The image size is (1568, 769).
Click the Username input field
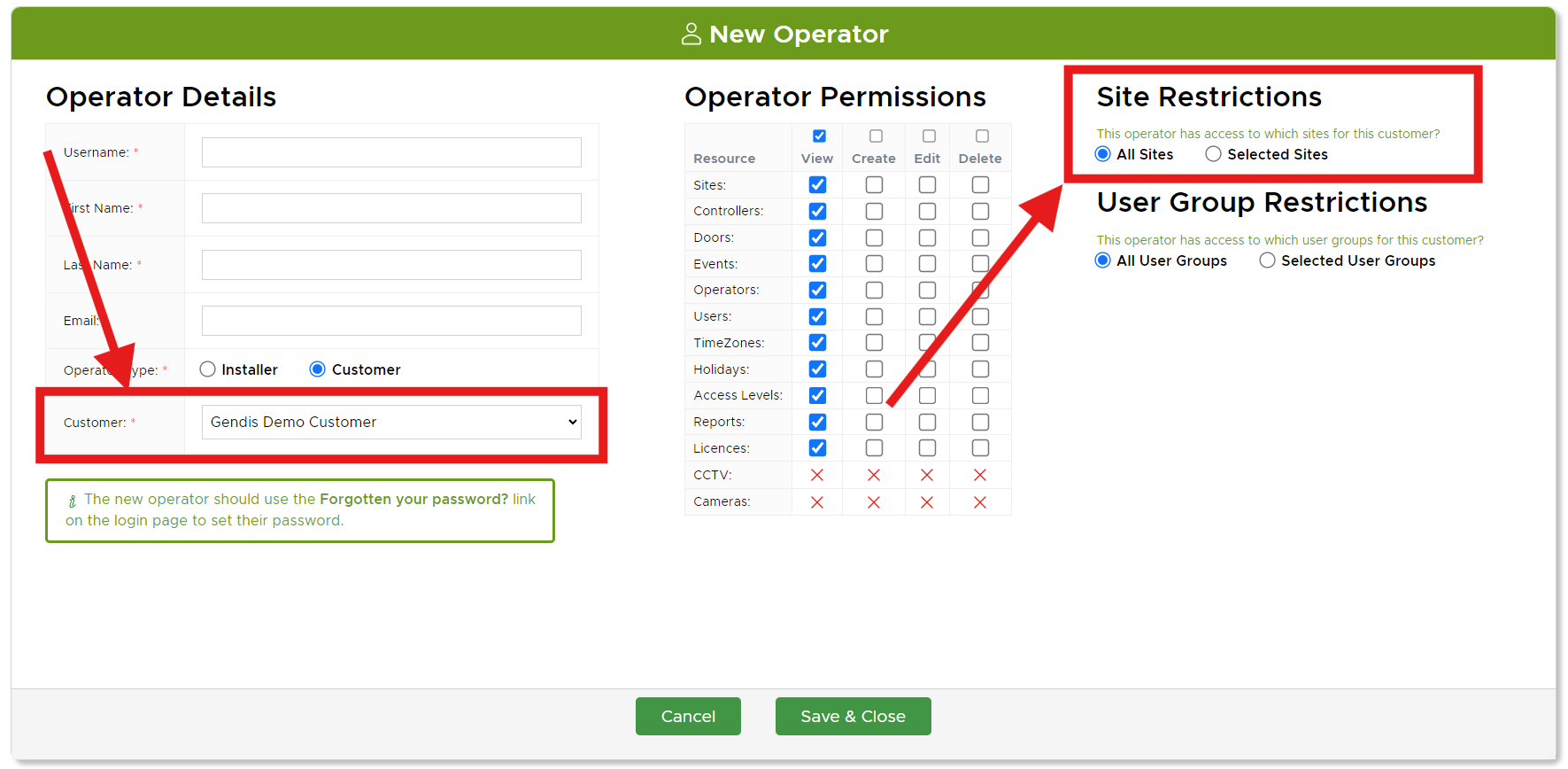tap(391, 152)
